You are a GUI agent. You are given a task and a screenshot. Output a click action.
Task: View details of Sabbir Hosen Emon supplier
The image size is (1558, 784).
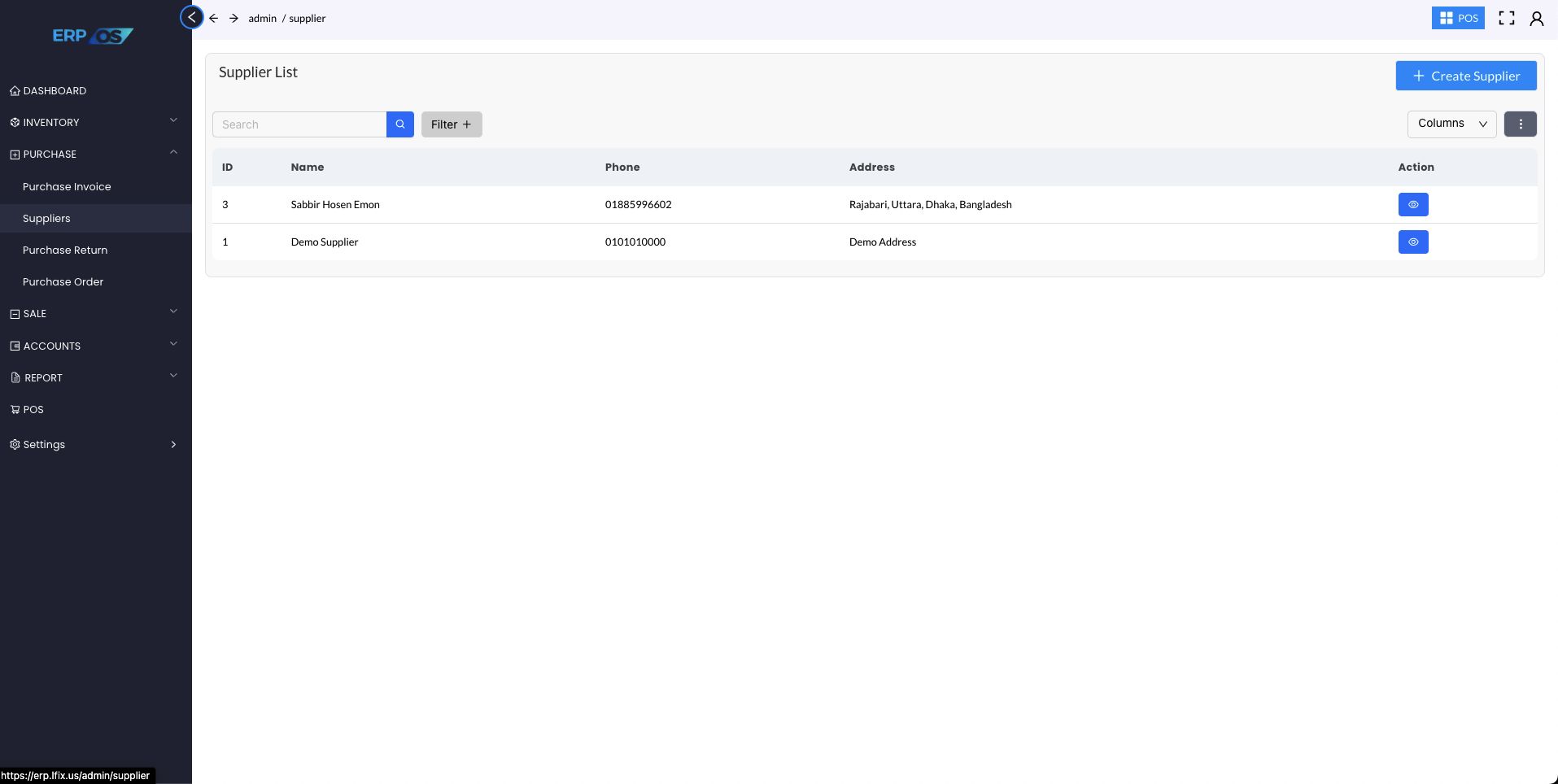click(x=1412, y=205)
